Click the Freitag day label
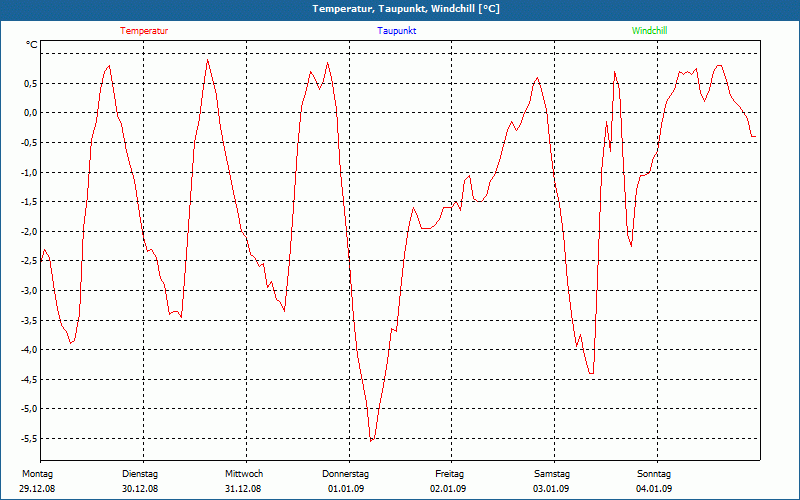This screenshot has height=500, width=800. coord(449,474)
